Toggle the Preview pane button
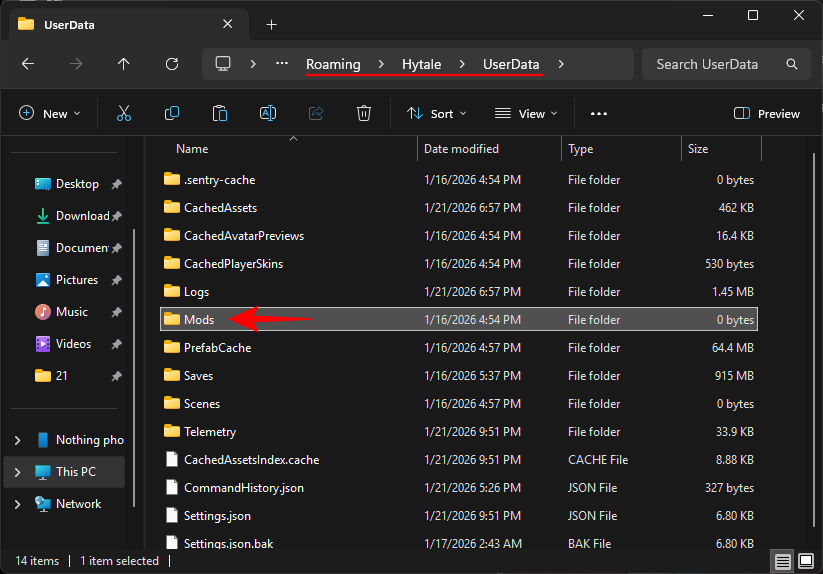Viewport: 823px width, 574px height. tap(767, 114)
